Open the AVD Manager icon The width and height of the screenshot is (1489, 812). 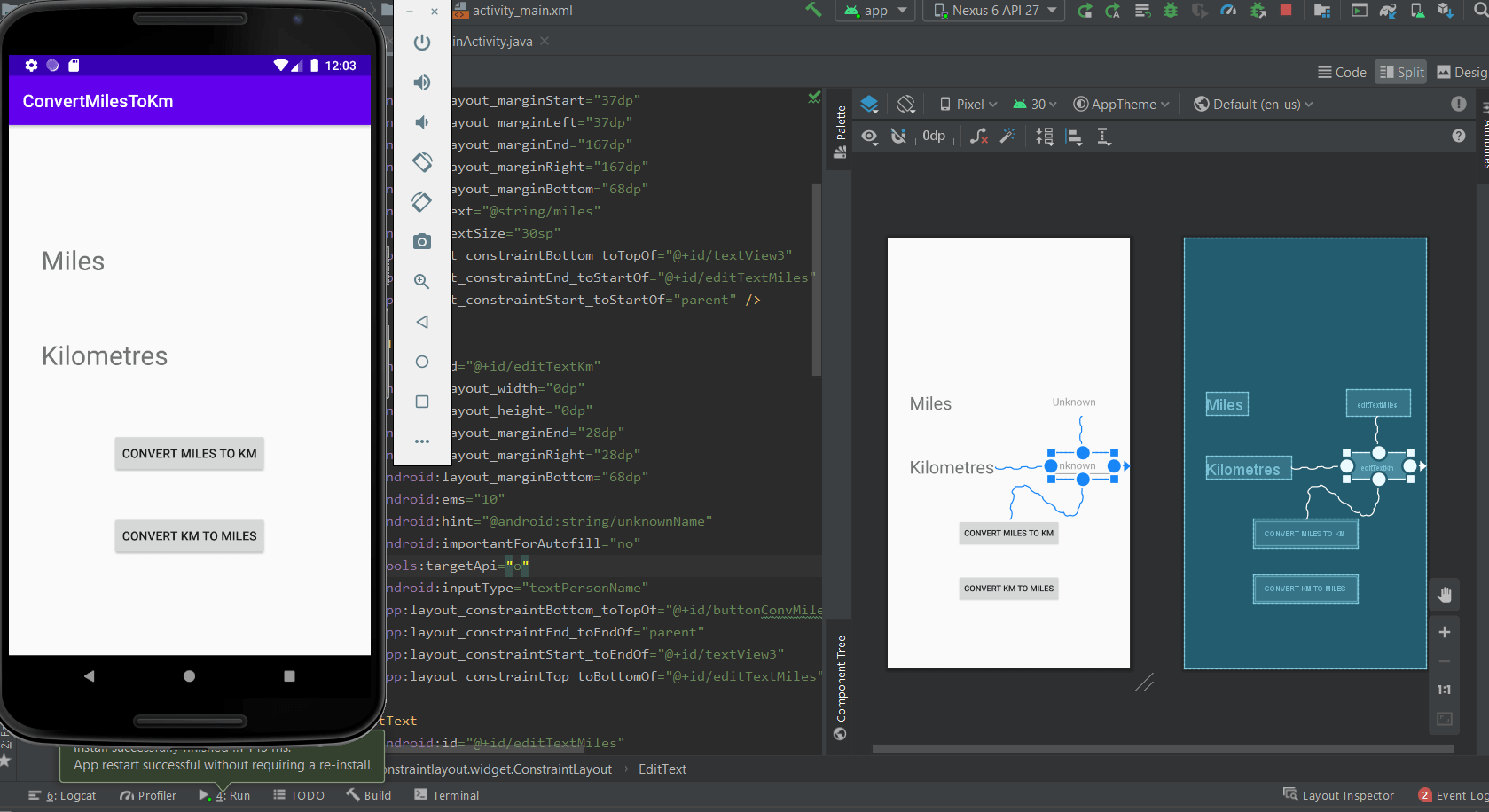pyautogui.click(x=1416, y=11)
